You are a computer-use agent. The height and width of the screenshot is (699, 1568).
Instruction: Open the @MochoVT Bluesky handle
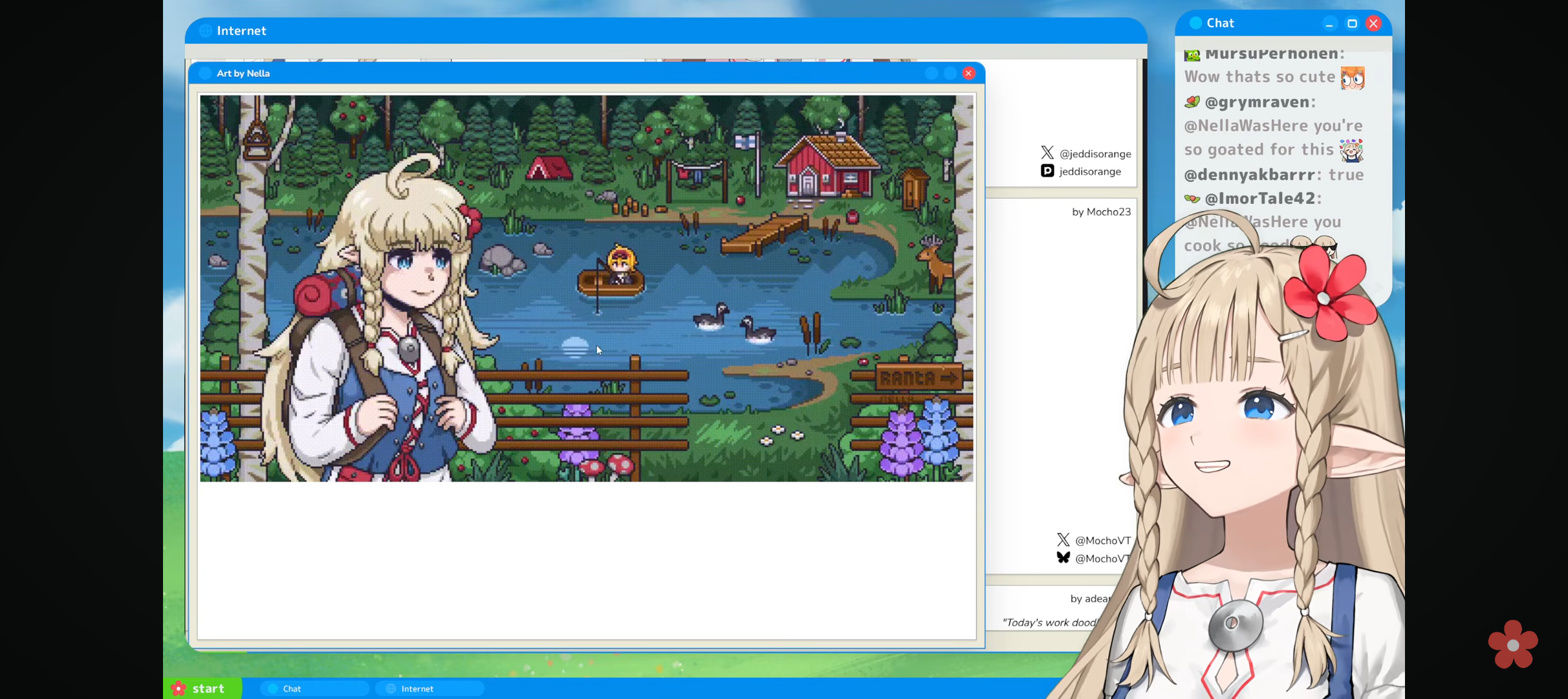(1103, 559)
